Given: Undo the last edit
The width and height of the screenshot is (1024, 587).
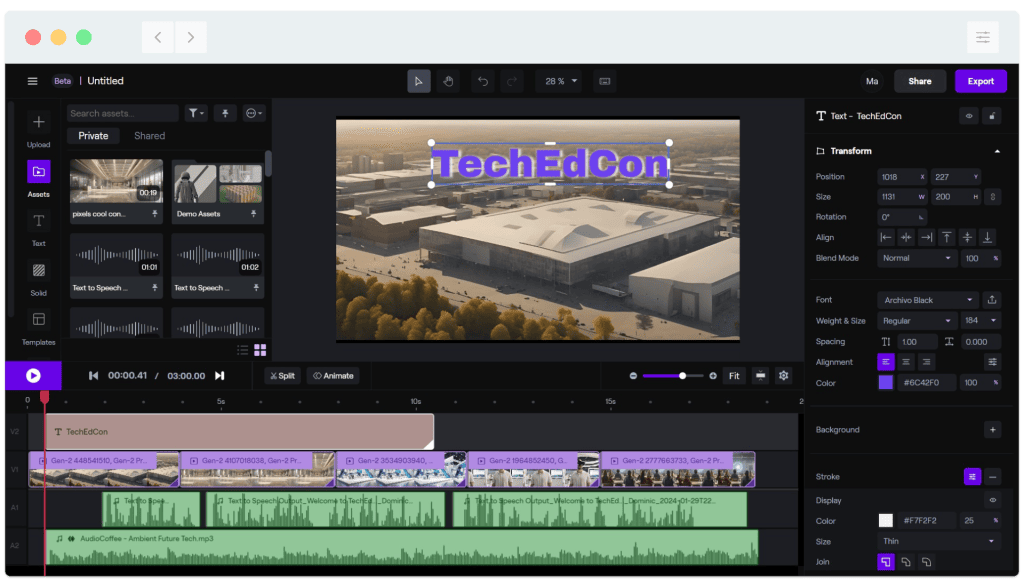Looking at the screenshot, I should pyautogui.click(x=484, y=81).
